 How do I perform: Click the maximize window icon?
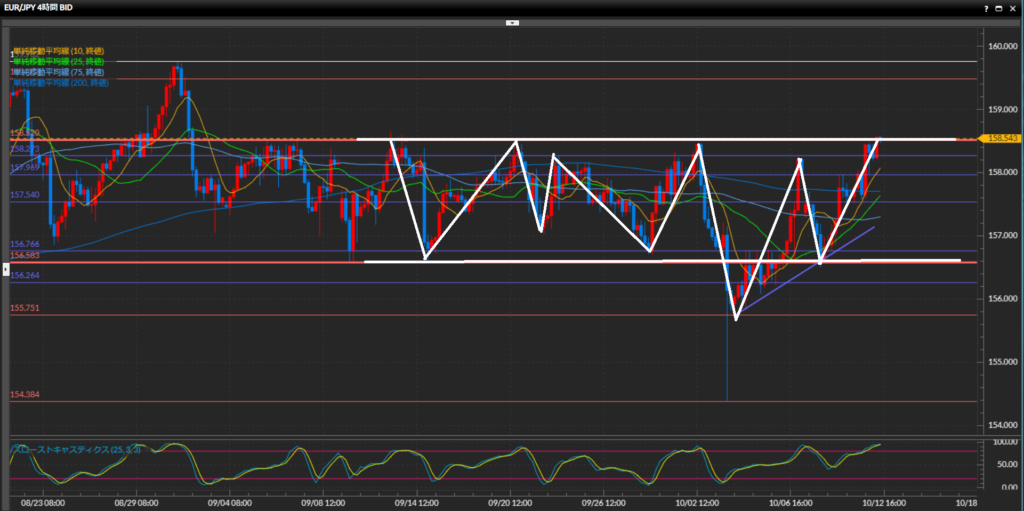coord(999,7)
